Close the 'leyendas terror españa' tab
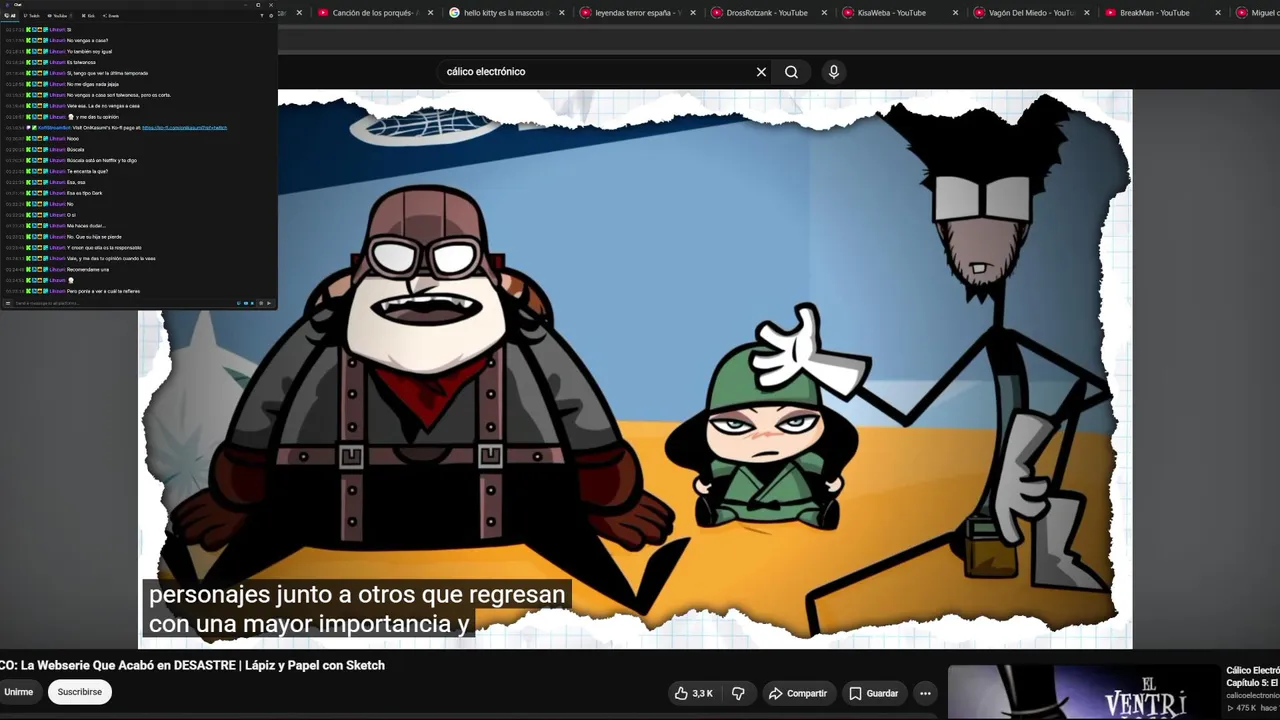1280x720 pixels. 693,13
